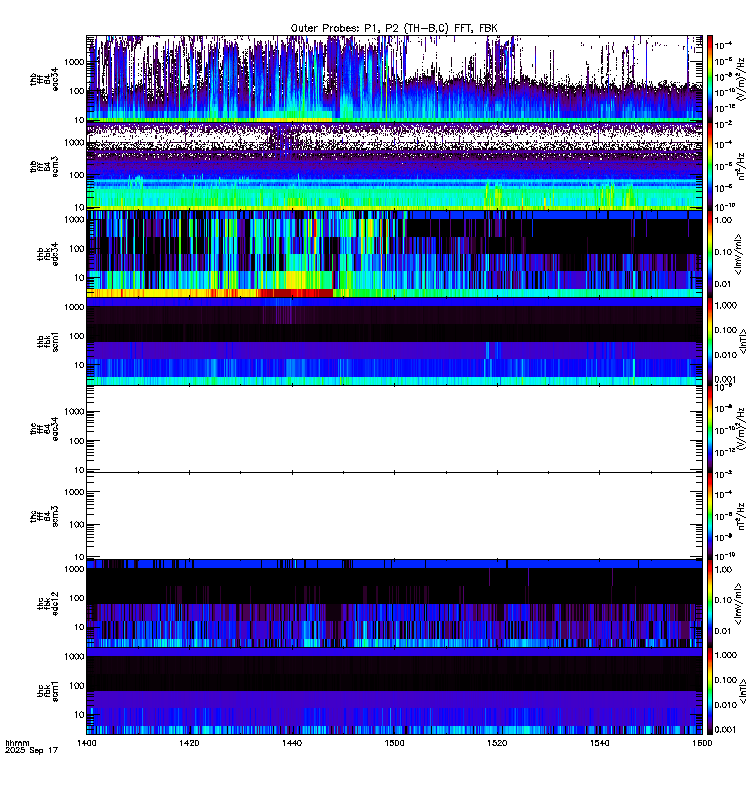Click the color bar beside thc fbk edc12 panel

tap(709, 604)
